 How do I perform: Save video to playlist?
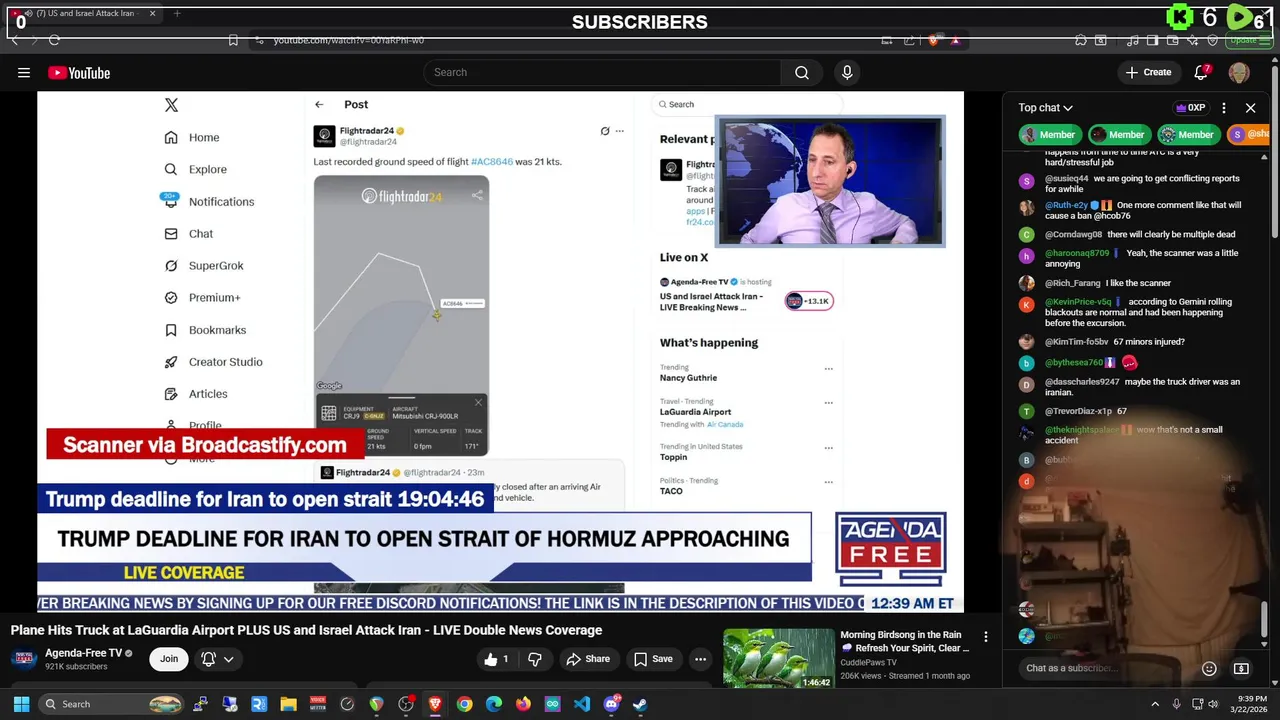(653, 659)
